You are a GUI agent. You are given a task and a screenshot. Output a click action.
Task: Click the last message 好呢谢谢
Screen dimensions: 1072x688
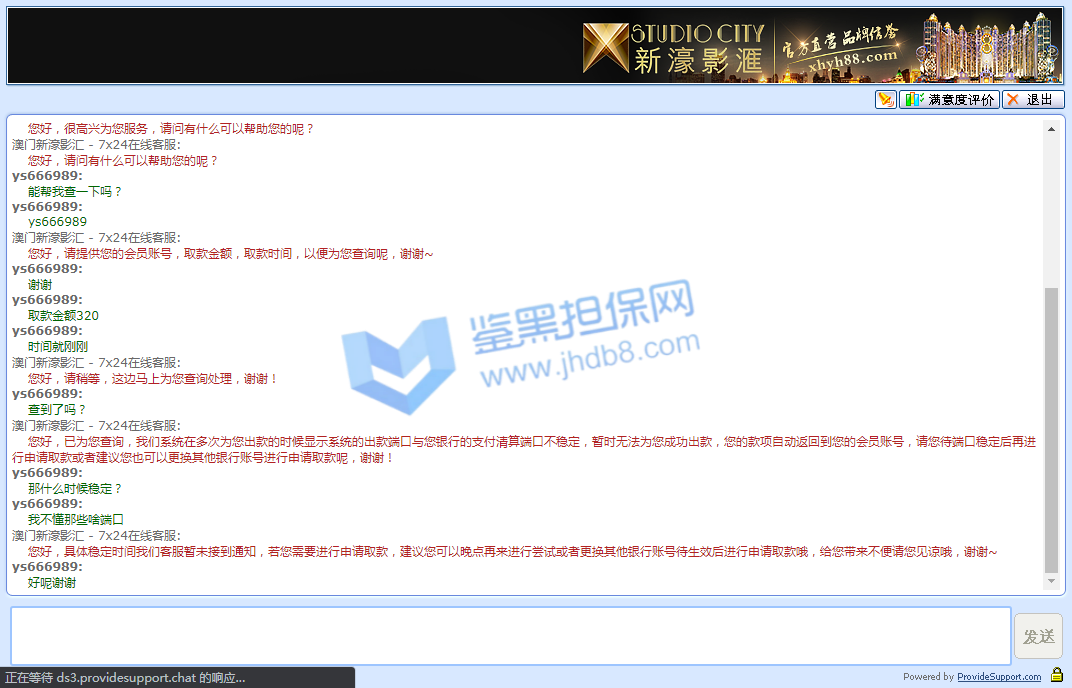coord(52,582)
